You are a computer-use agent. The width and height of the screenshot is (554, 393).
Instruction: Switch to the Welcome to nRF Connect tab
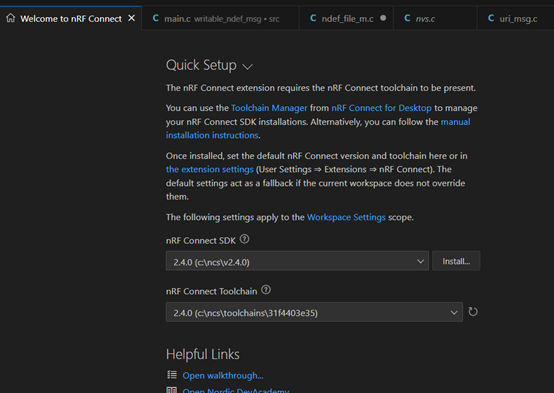pos(71,18)
